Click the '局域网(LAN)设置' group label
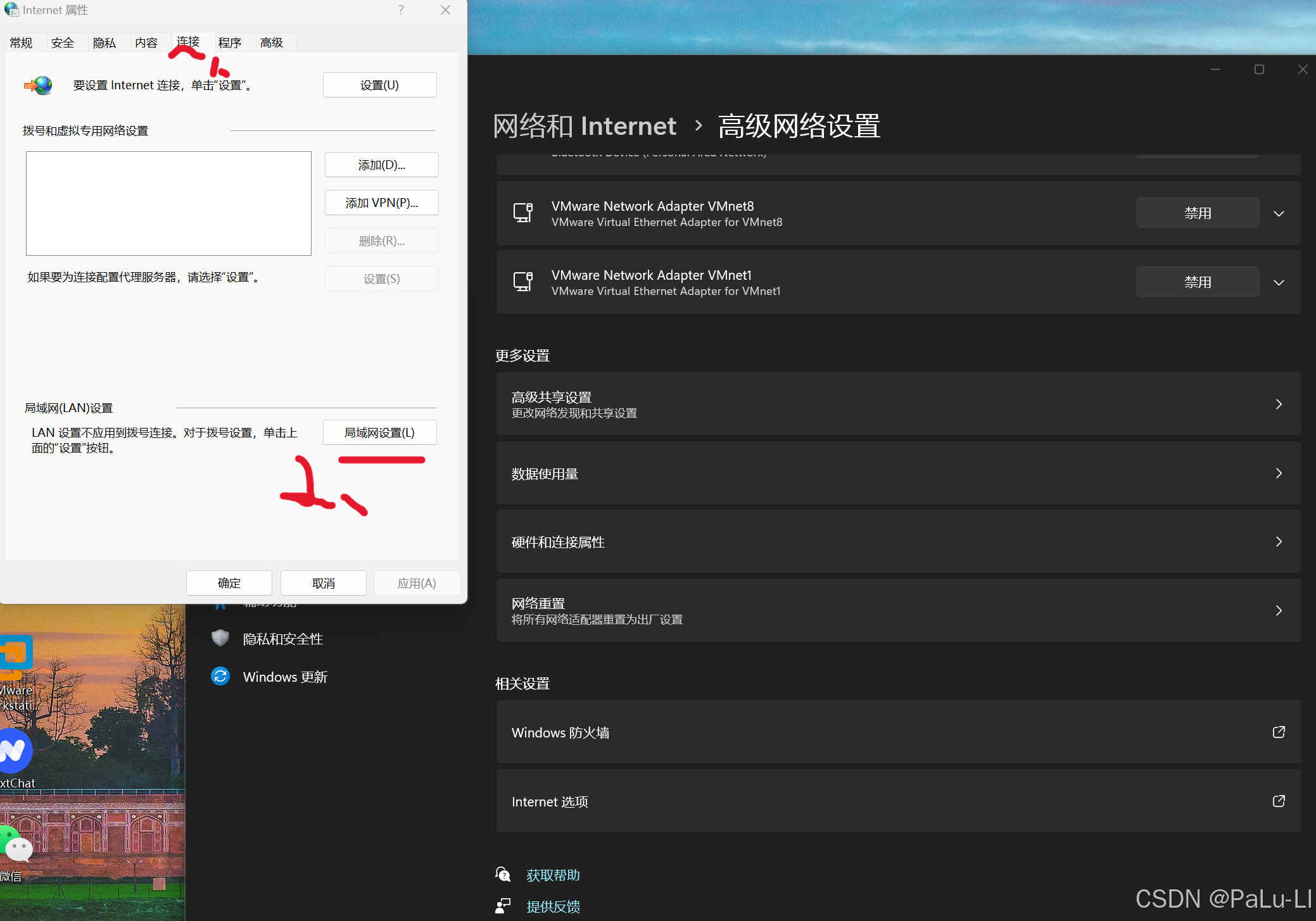The height and width of the screenshot is (921, 1316). click(68, 408)
